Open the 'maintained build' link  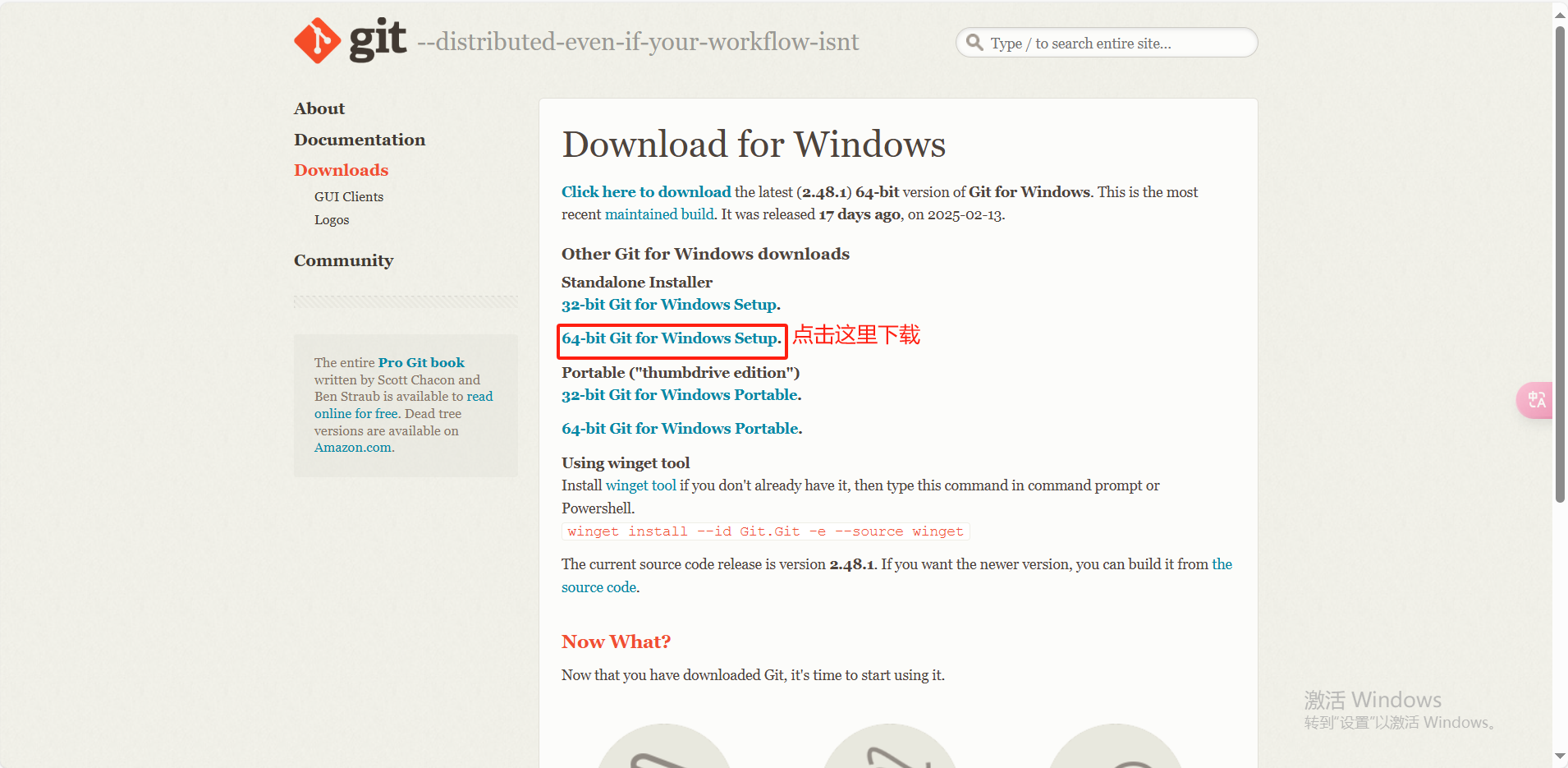coord(659,214)
